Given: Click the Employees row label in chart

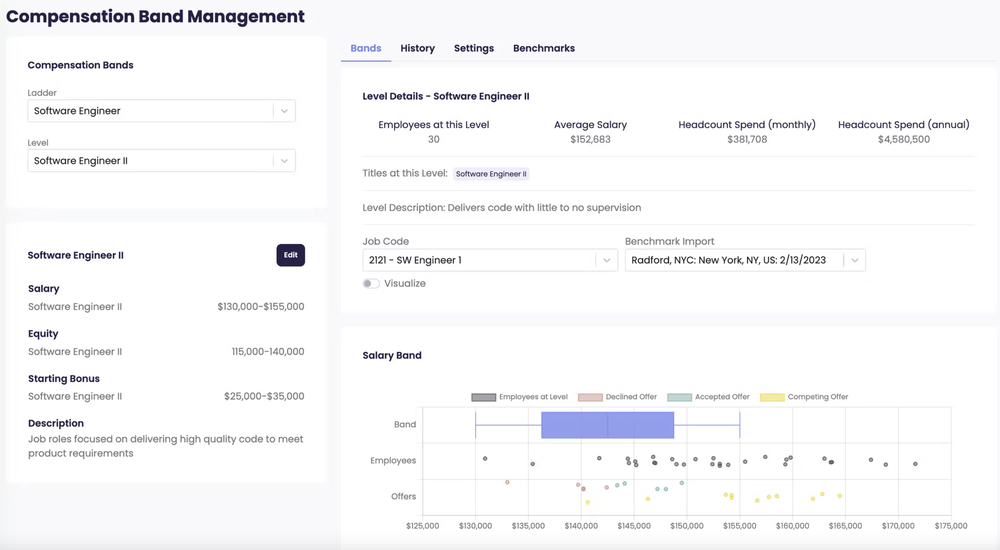Looking at the screenshot, I should coord(393,461).
